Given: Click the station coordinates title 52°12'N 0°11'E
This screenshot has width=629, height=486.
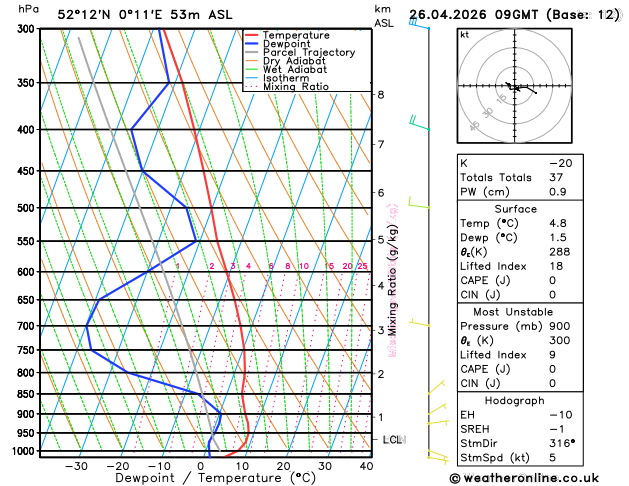Looking at the screenshot, I should tap(110, 15).
